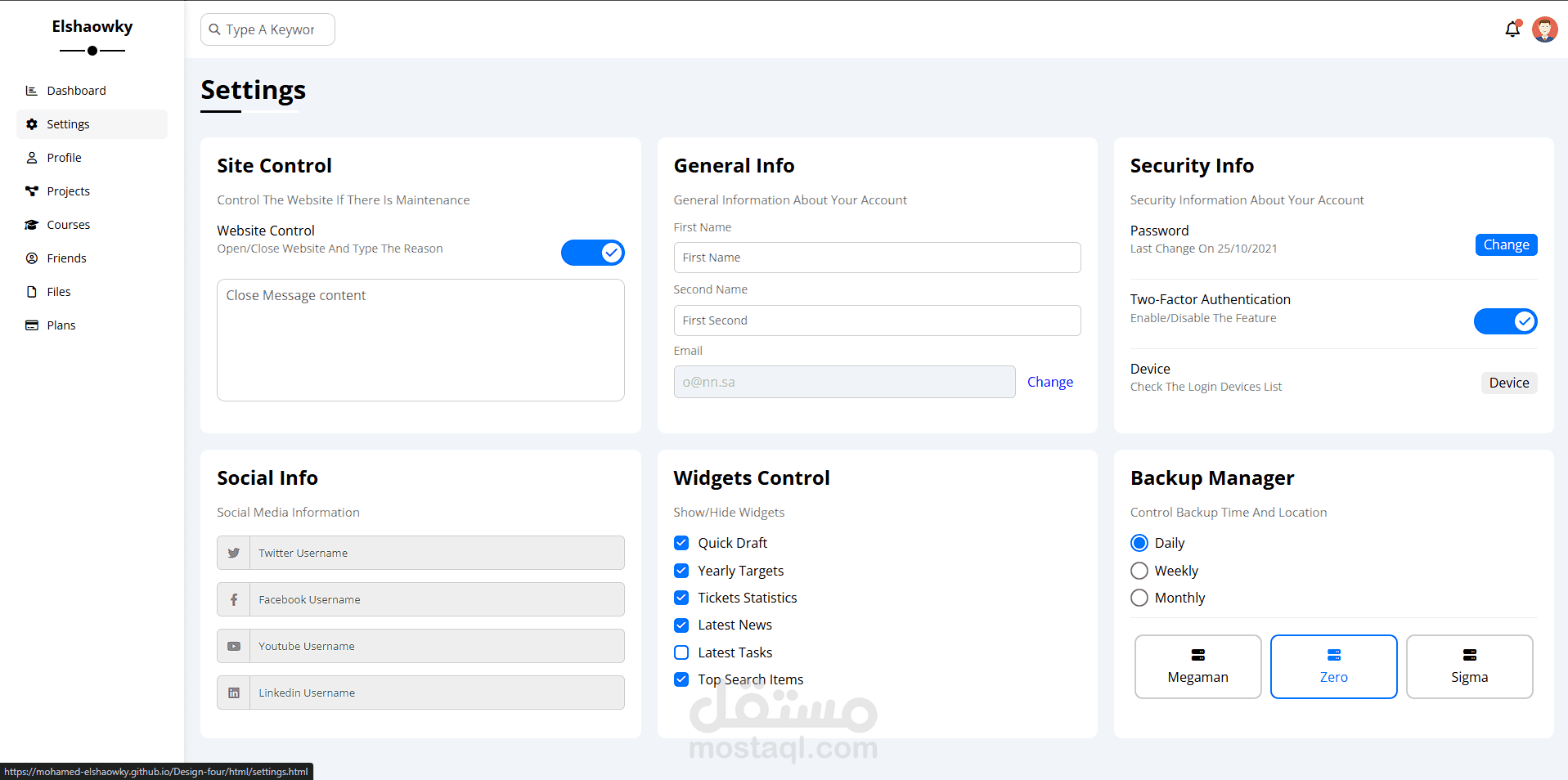Image resolution: width=1568 pixels, height=780 pixels.
Task: Go to Projects in the sidebar
Action: click(x=68, y=191)
